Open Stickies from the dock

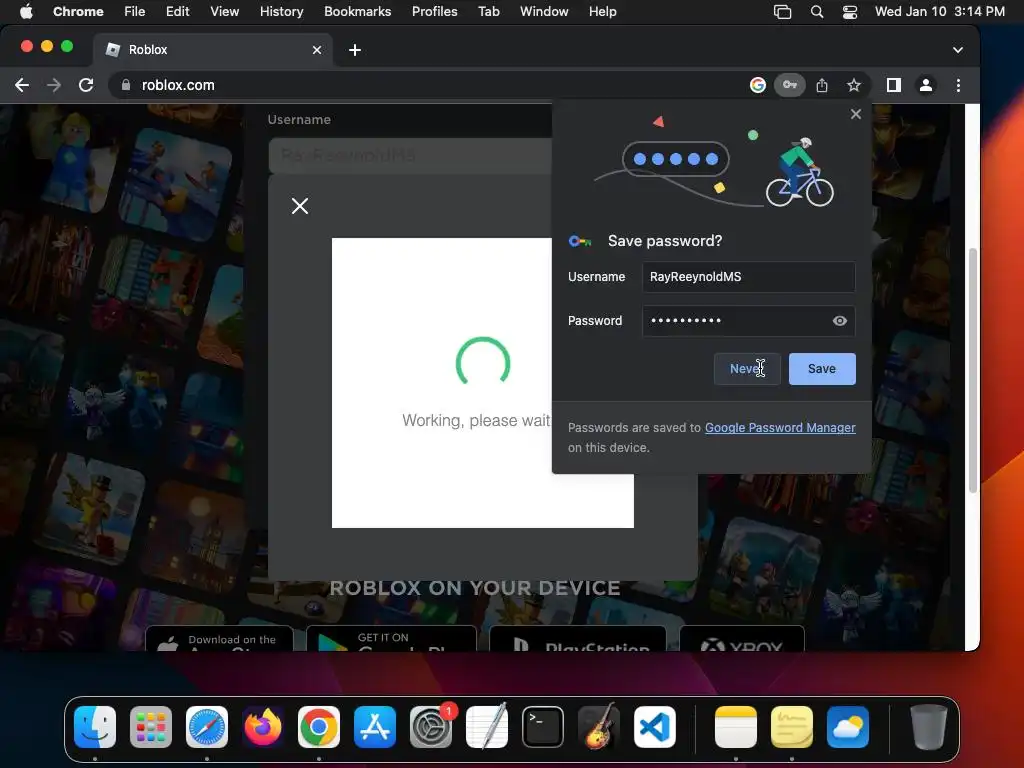click(x=792, y=727)
